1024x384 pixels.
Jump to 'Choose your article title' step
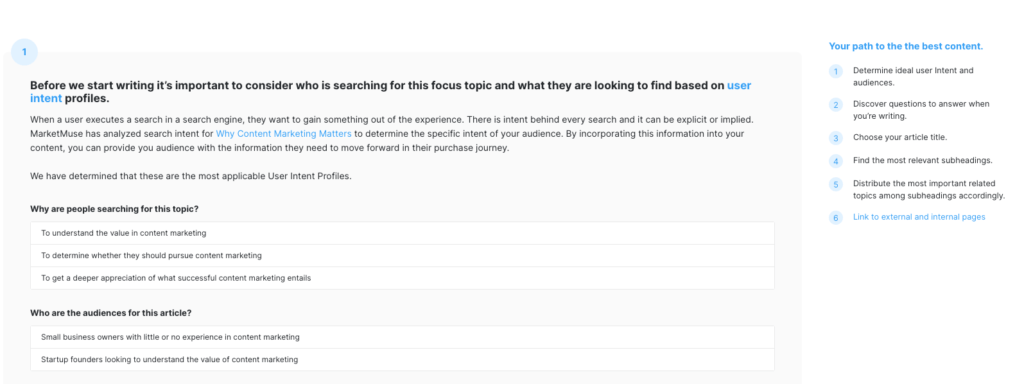900,138
